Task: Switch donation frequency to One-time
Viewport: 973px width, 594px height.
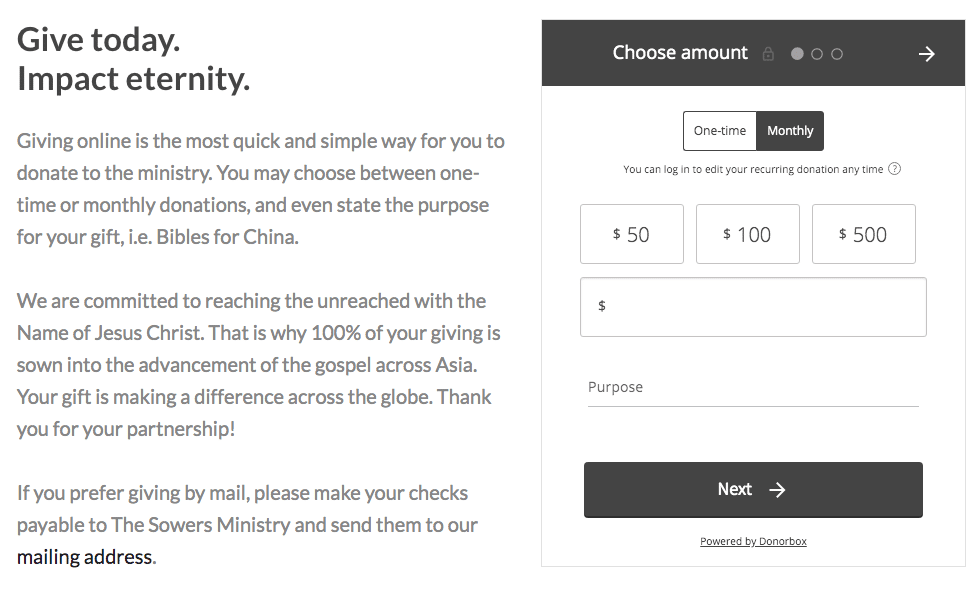Action: pyautogui.click(x=720, y=131)
